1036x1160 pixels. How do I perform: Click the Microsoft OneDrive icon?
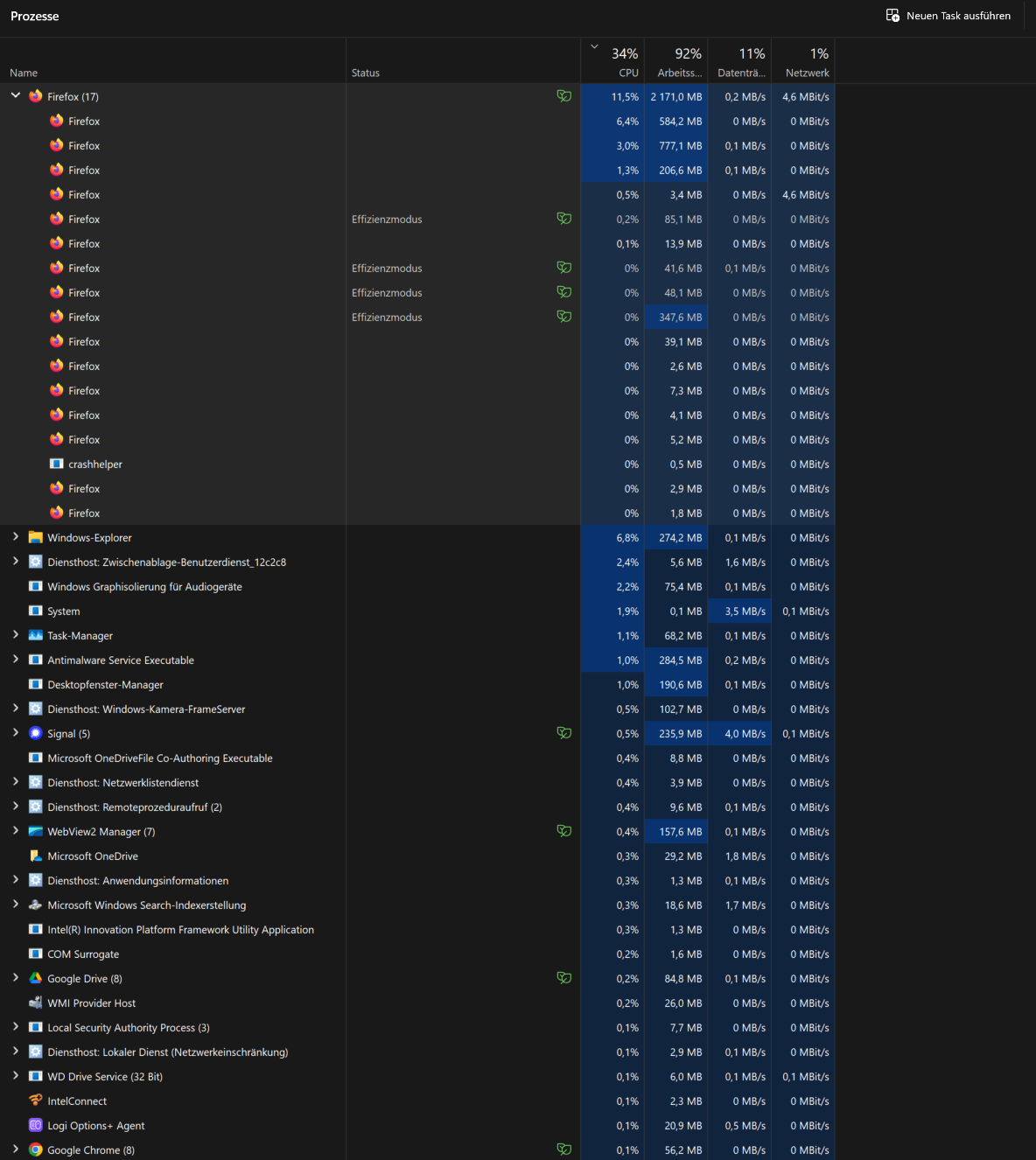pyautogui.click(x=36, y=856)
